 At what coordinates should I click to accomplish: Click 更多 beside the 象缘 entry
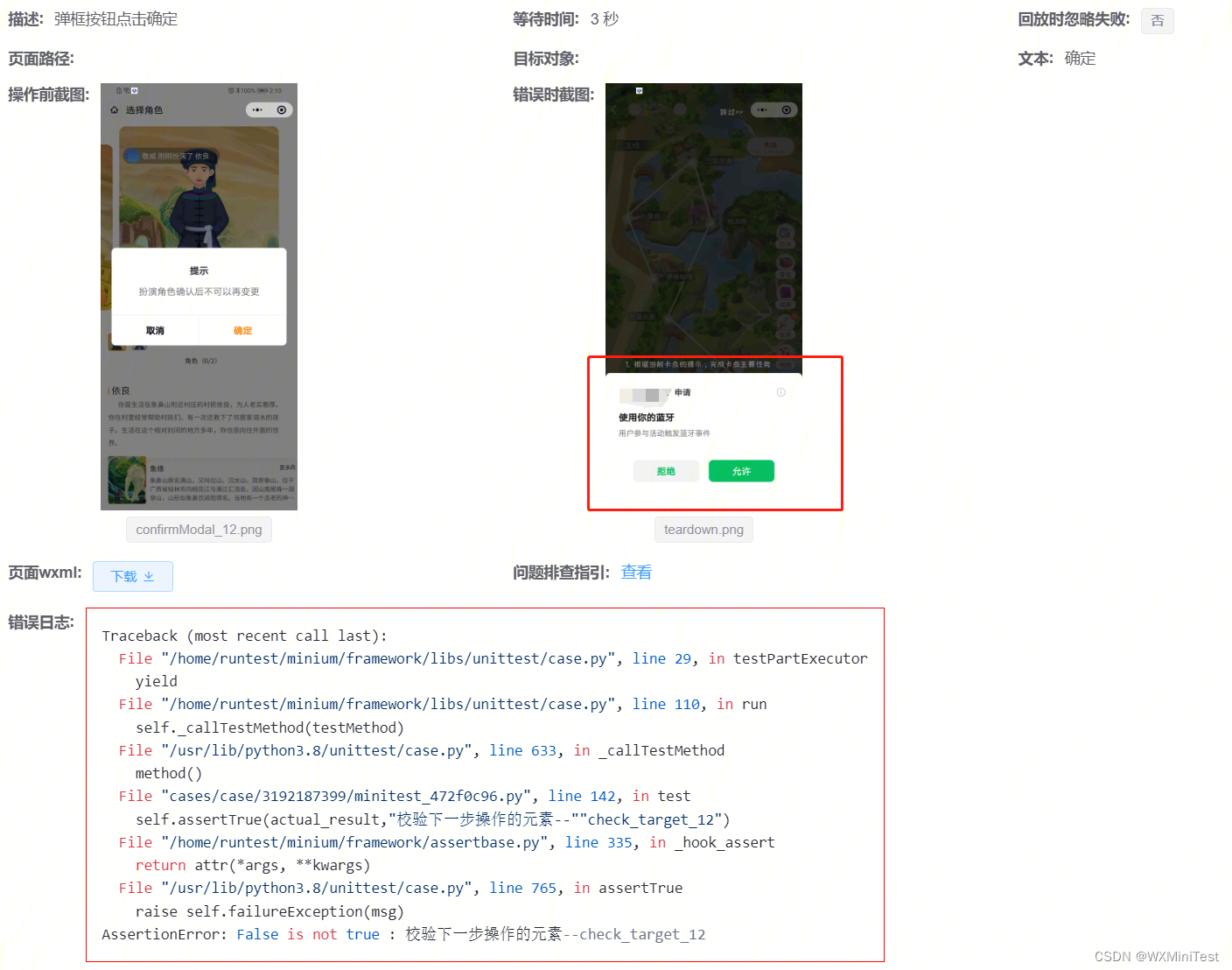coord(287,467)
